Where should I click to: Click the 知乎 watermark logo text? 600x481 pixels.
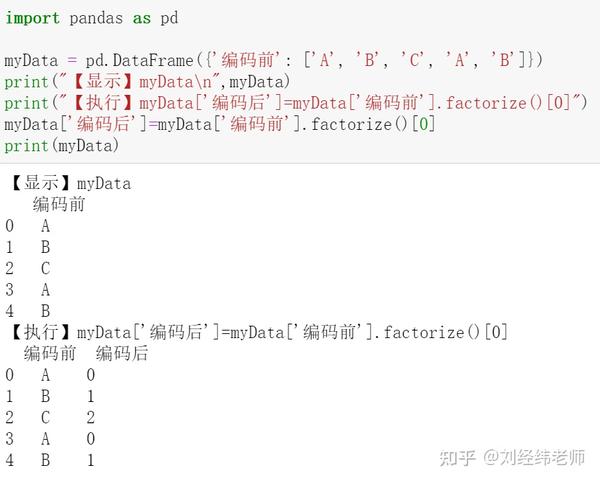coord(457,458)
